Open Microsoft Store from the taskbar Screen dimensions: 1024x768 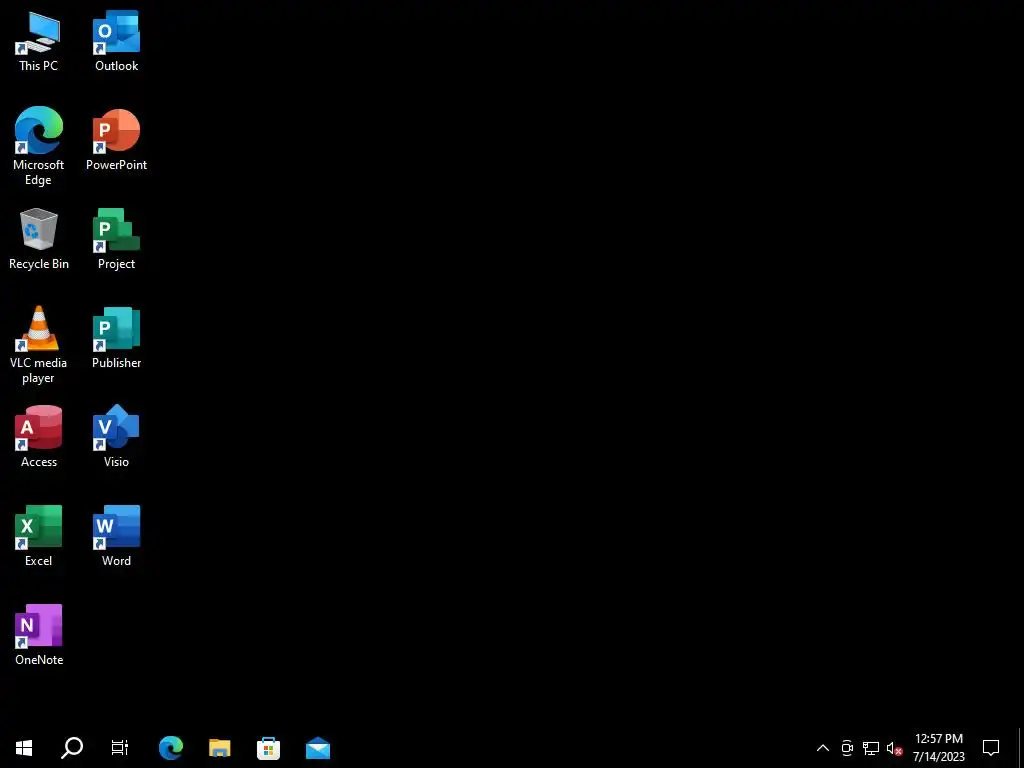268,748
